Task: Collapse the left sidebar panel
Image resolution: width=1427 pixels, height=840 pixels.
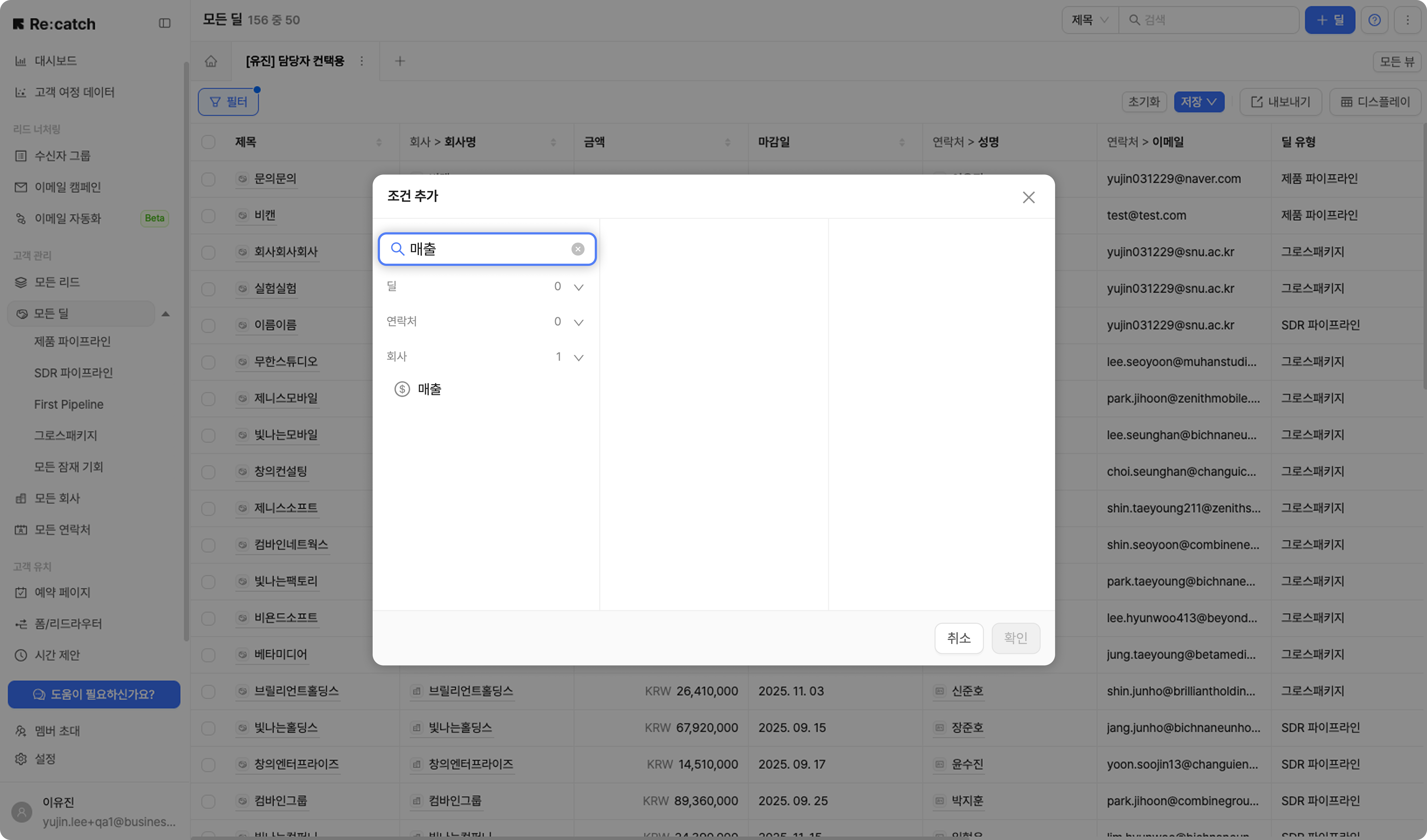Action: [165, 23]
